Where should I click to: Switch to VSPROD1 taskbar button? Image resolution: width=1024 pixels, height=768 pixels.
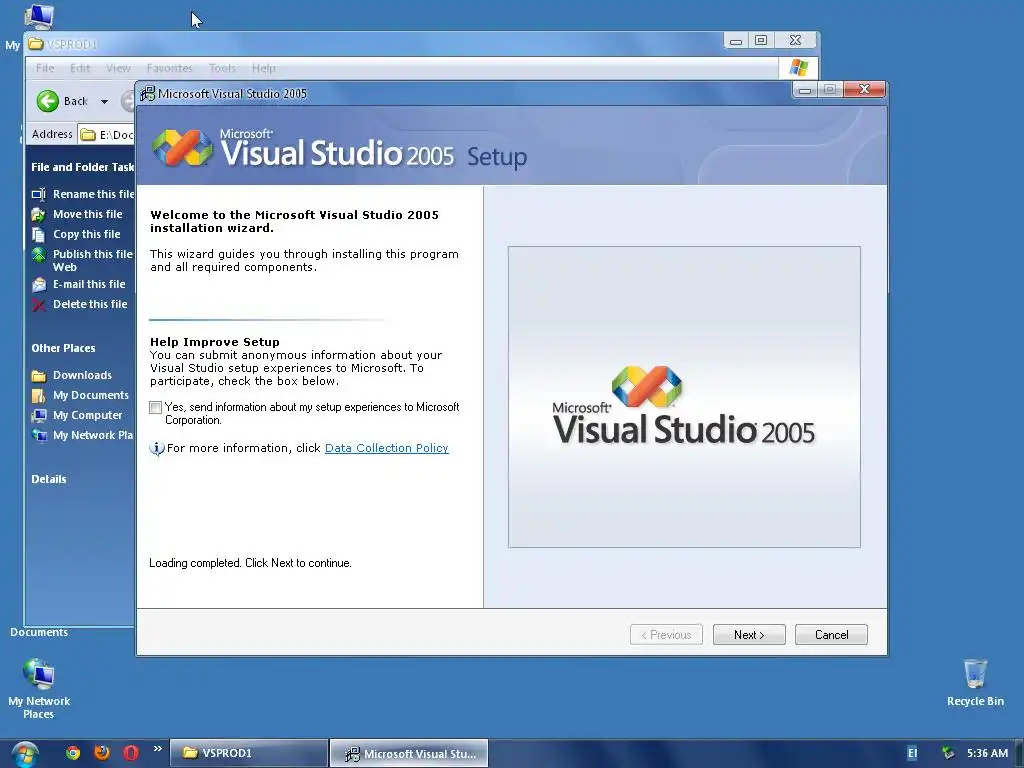249,753
